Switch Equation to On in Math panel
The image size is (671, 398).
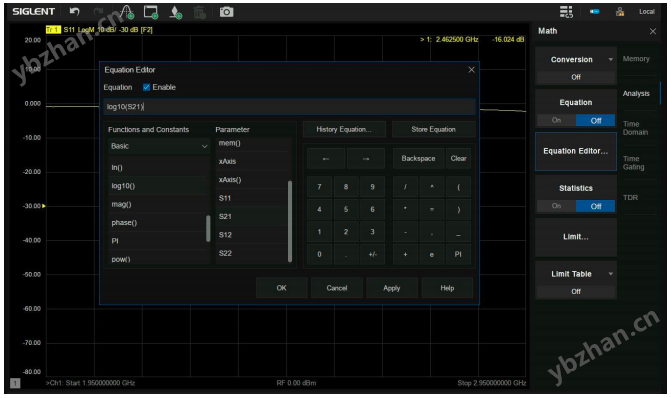pos(556,120)
